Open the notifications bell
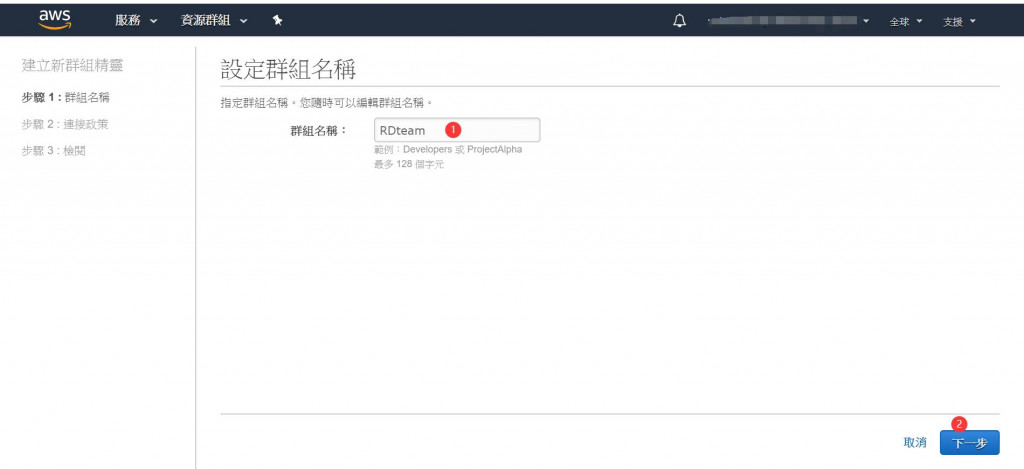 (x=680, y=21)
